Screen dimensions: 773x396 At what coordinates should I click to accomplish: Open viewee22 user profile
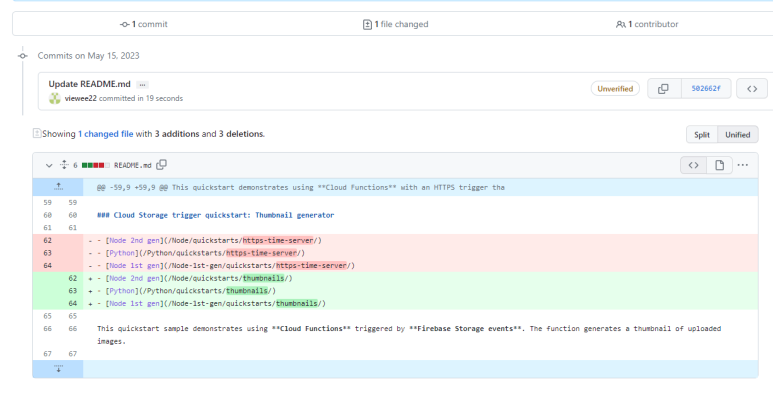coord(80,98)
